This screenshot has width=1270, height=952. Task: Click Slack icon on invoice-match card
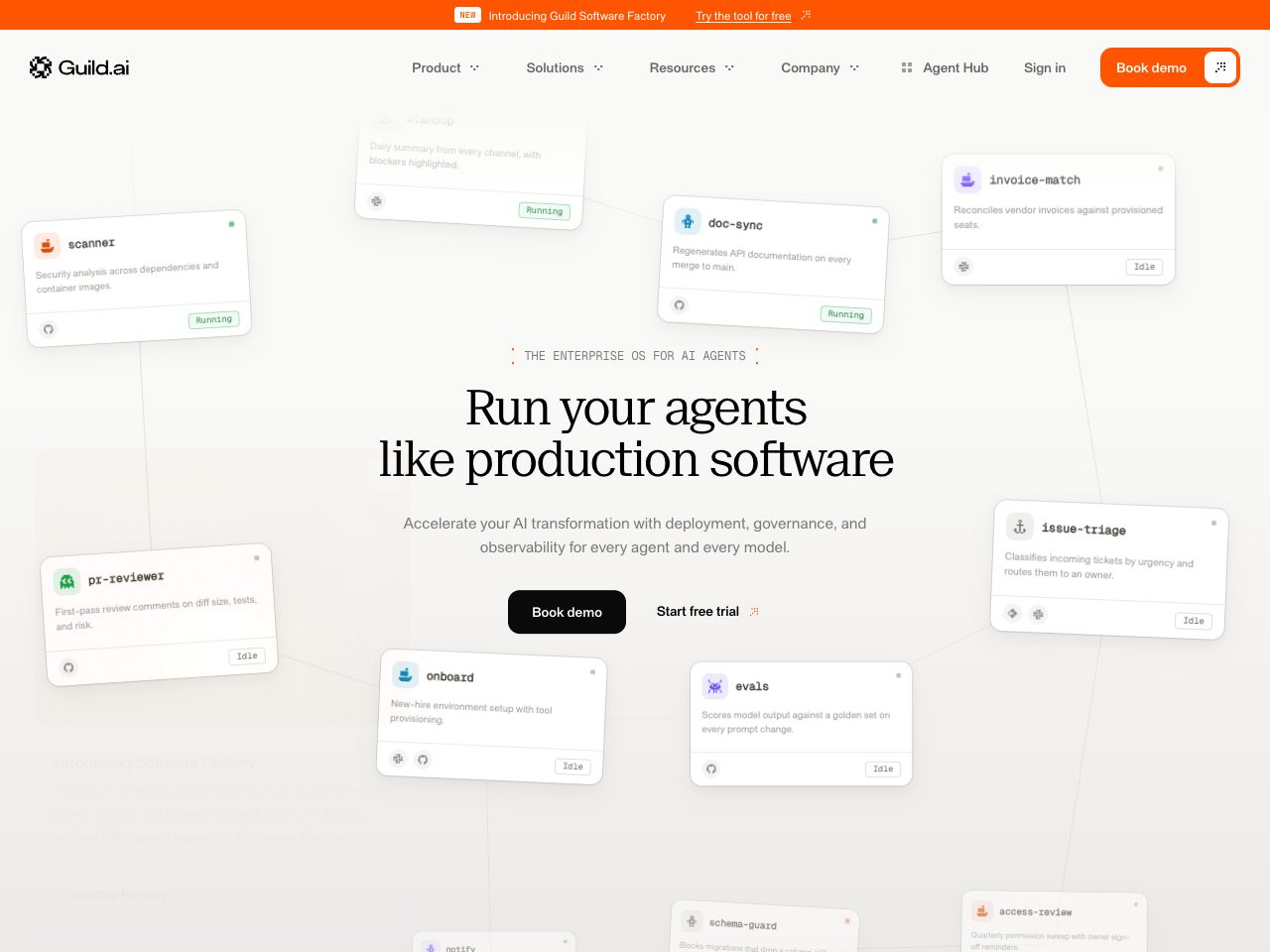(963, 267)
